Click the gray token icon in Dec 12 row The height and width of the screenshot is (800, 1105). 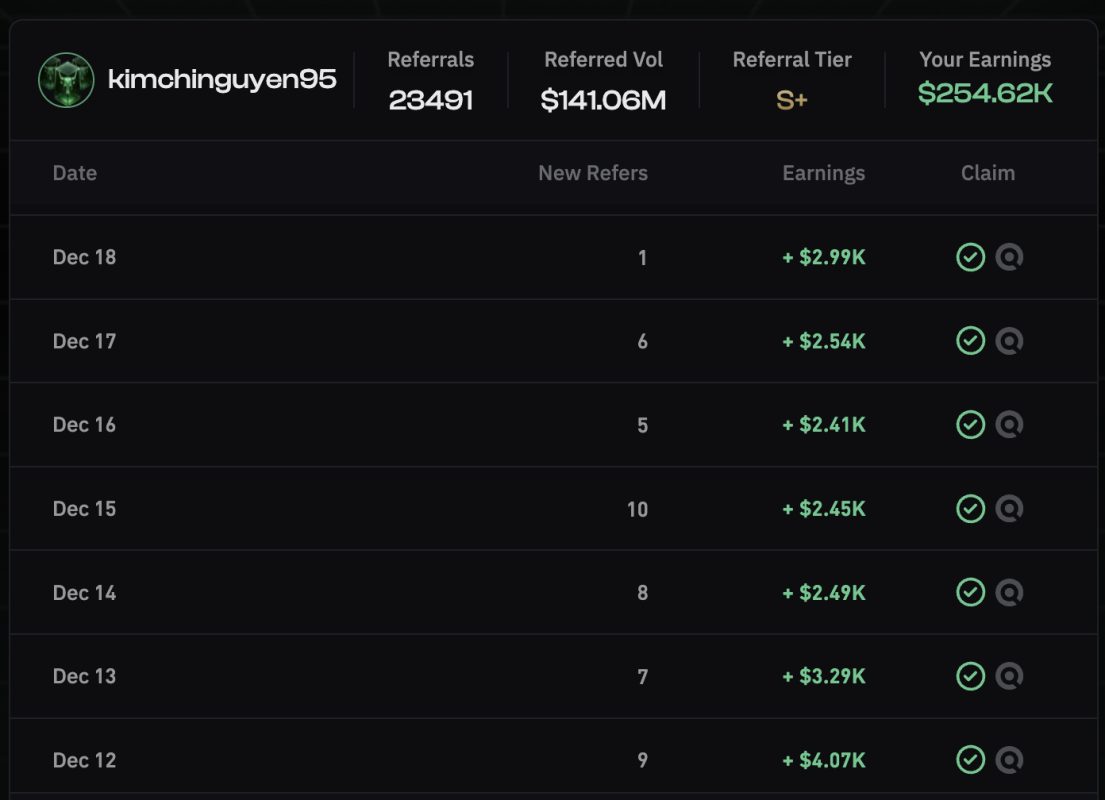pos(1009,760)
